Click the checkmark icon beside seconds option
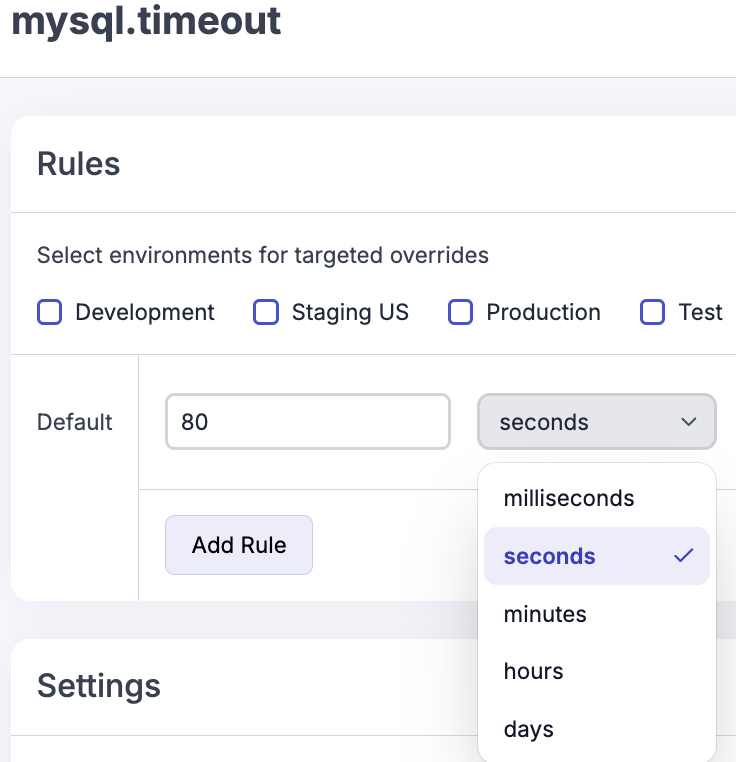The height and width of the screenshot is (762, 736). pos(684,556)
